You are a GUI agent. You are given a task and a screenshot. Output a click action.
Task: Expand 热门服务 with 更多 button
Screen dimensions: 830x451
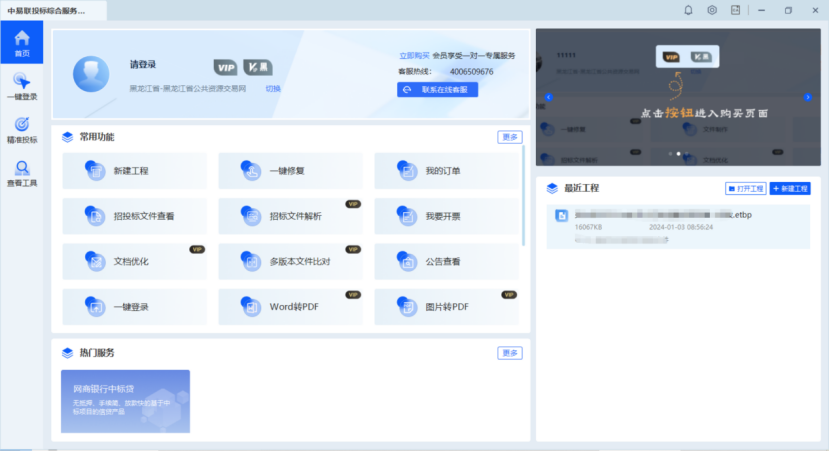pyautogui.click(x=510, y=353)
